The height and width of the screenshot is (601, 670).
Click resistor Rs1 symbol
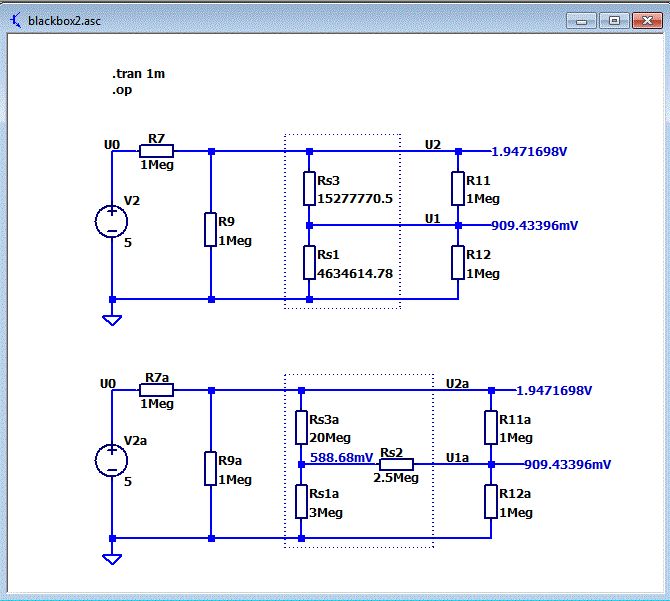309,263
